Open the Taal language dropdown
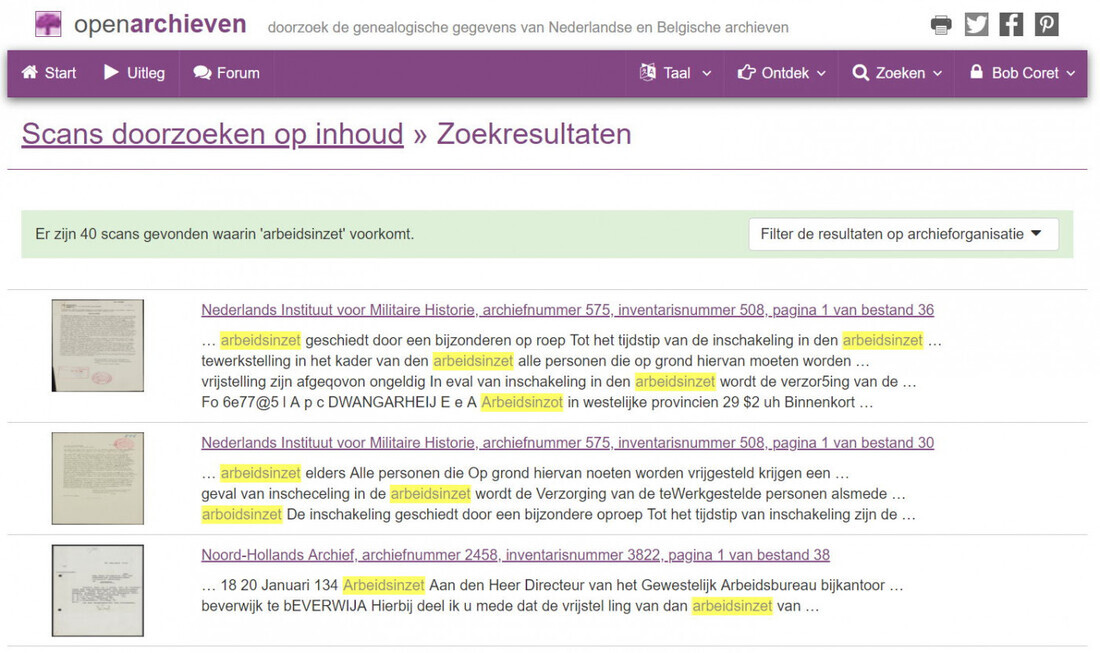The width and height of the screenshot is (1100, 653). (x=675, y=73)
